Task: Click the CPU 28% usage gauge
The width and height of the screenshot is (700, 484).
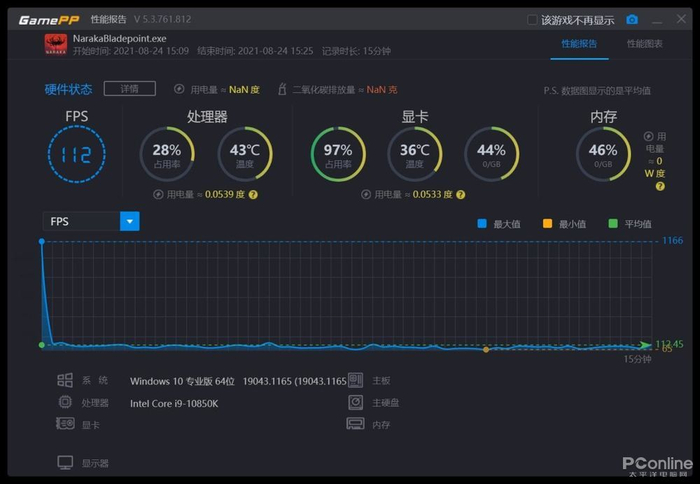Action: pyautogui.click(x=167, y=154)
